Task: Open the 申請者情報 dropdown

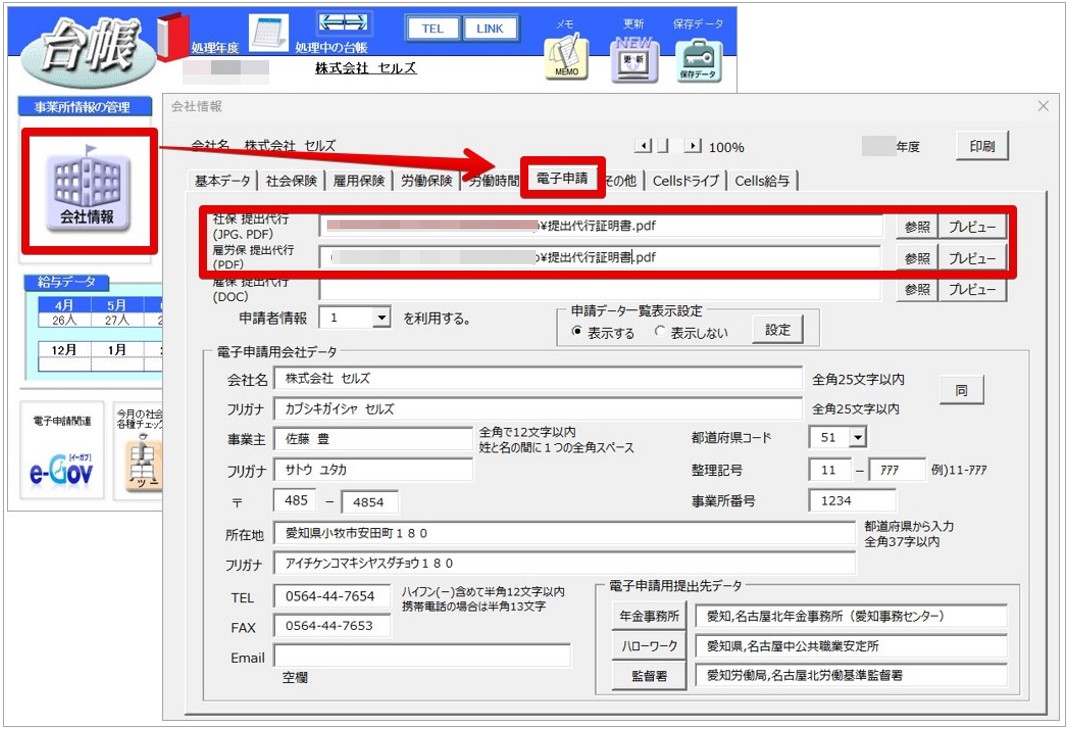Action: coord(381,318)
